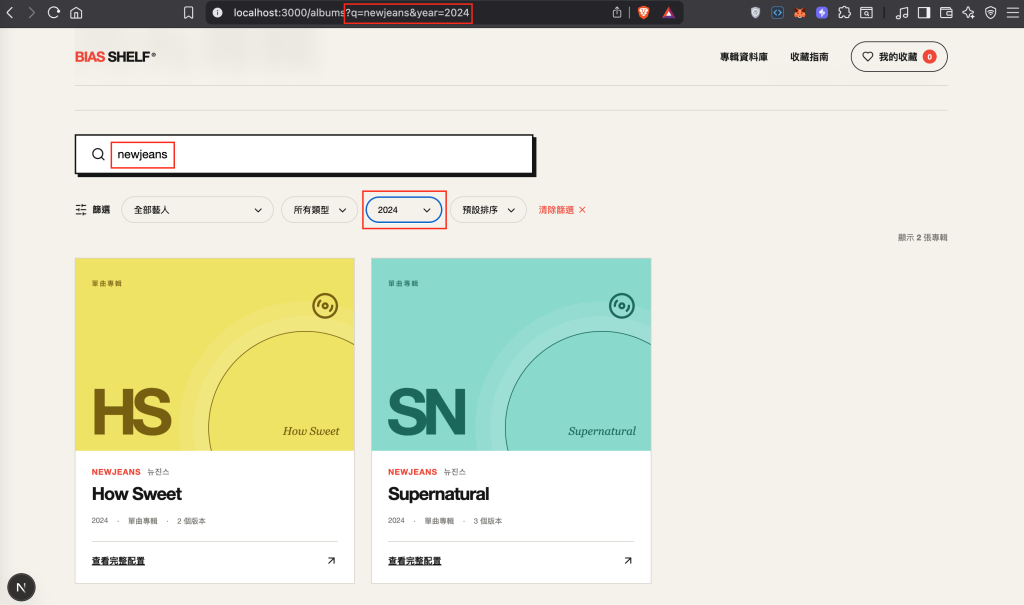Click the BIAS SHELF logo
Screen dimensions: 1024x605
click(x=116, y=57)
